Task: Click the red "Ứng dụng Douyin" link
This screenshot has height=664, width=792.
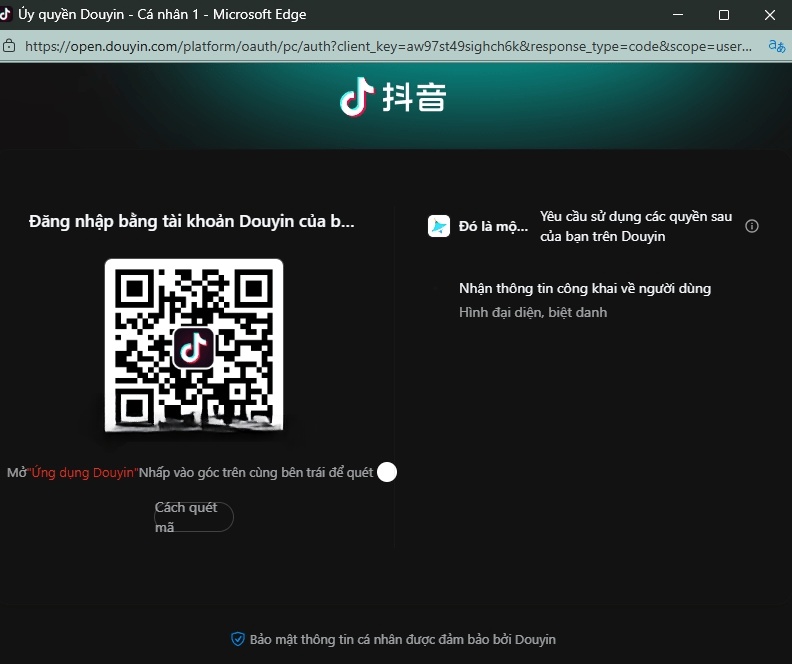Action: point(83,473)
